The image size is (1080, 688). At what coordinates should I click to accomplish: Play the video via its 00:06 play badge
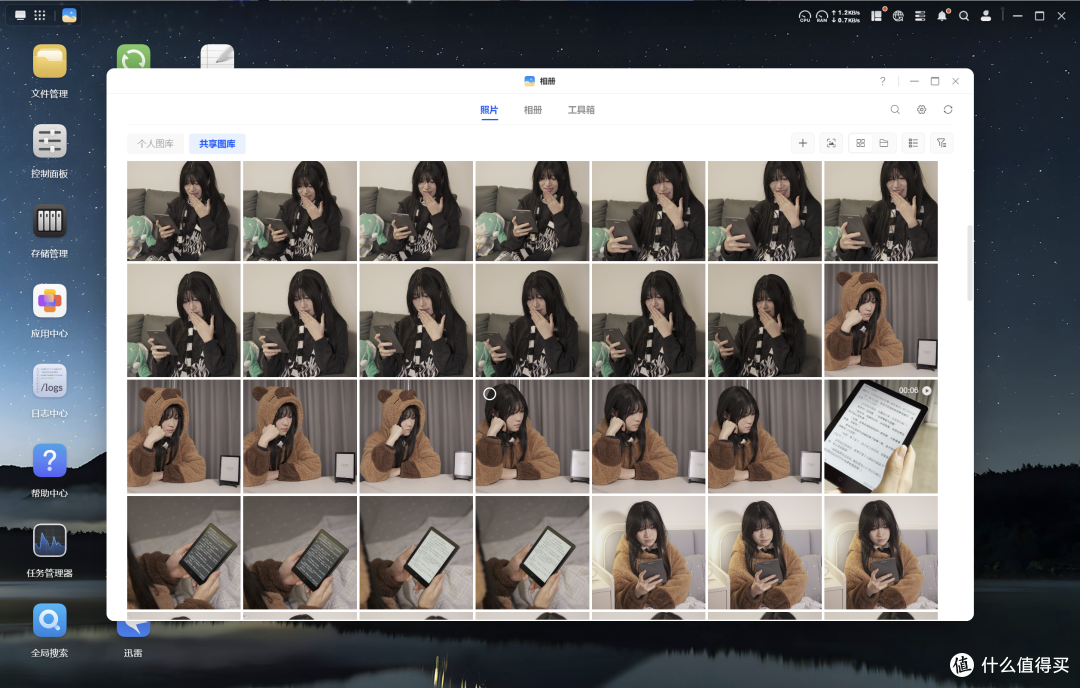pos(926,390)
